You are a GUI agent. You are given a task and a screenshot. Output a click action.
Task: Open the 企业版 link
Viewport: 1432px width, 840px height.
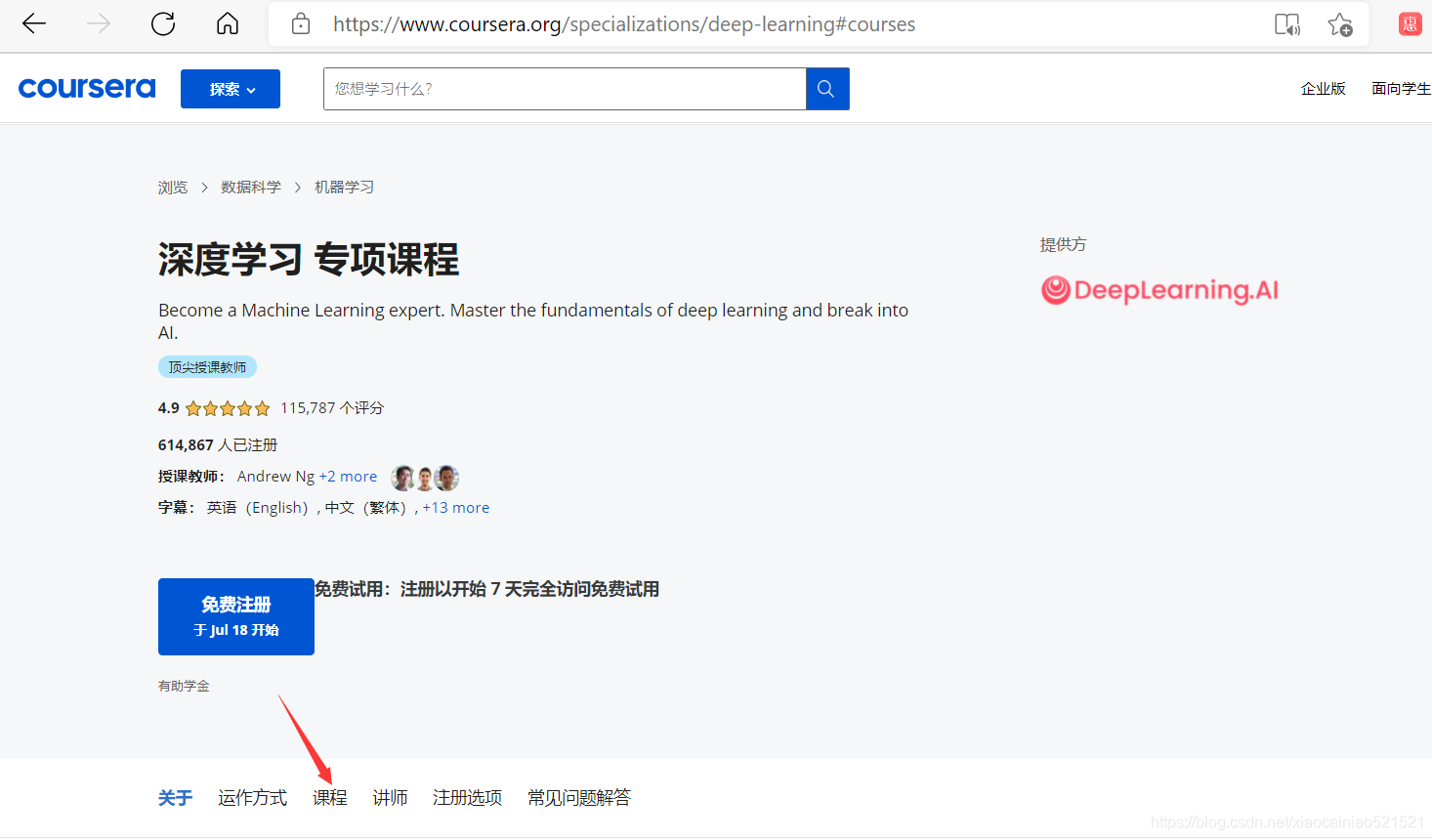click(1324, 89)
